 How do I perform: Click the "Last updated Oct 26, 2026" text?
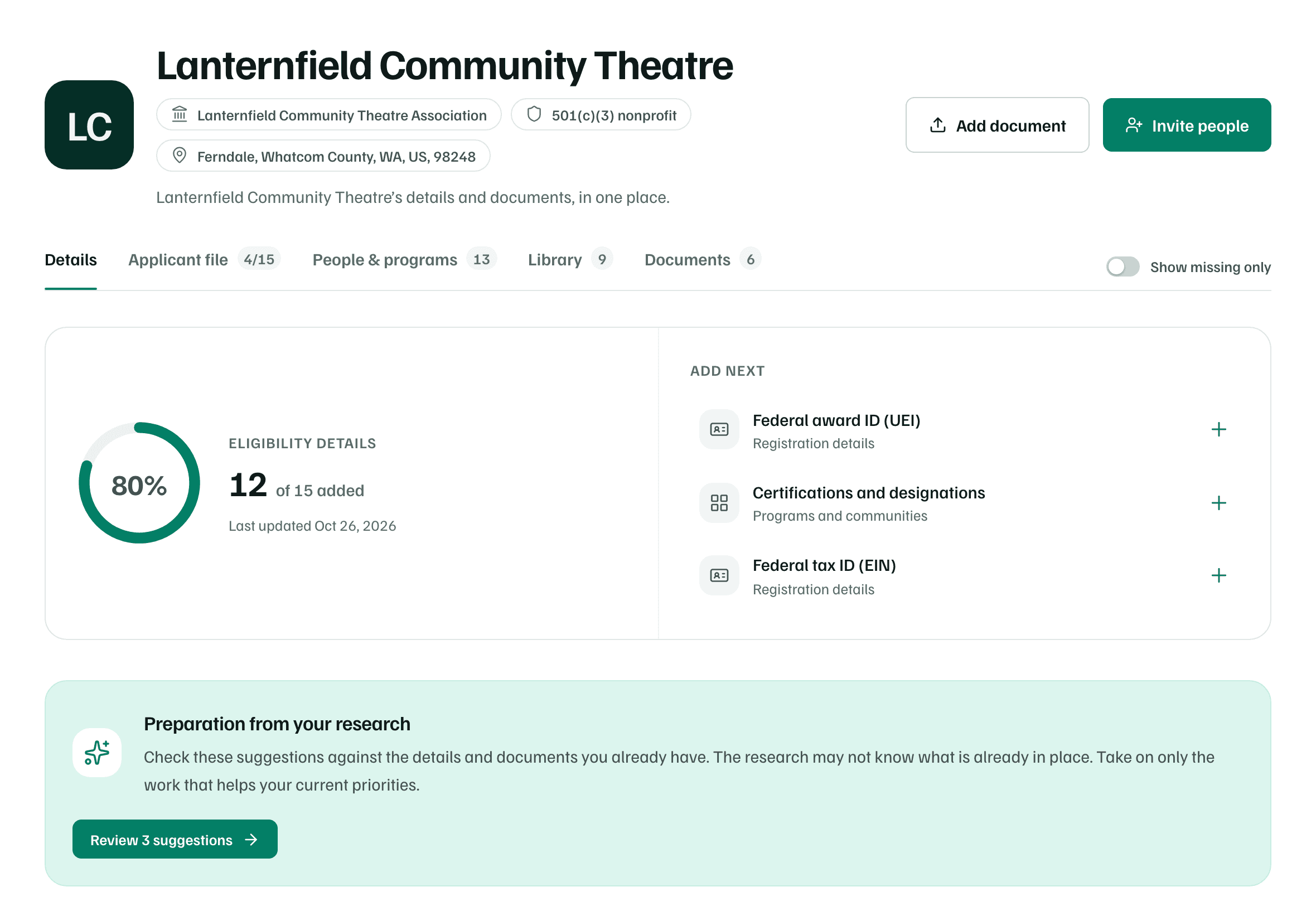[x=312, y=526]
